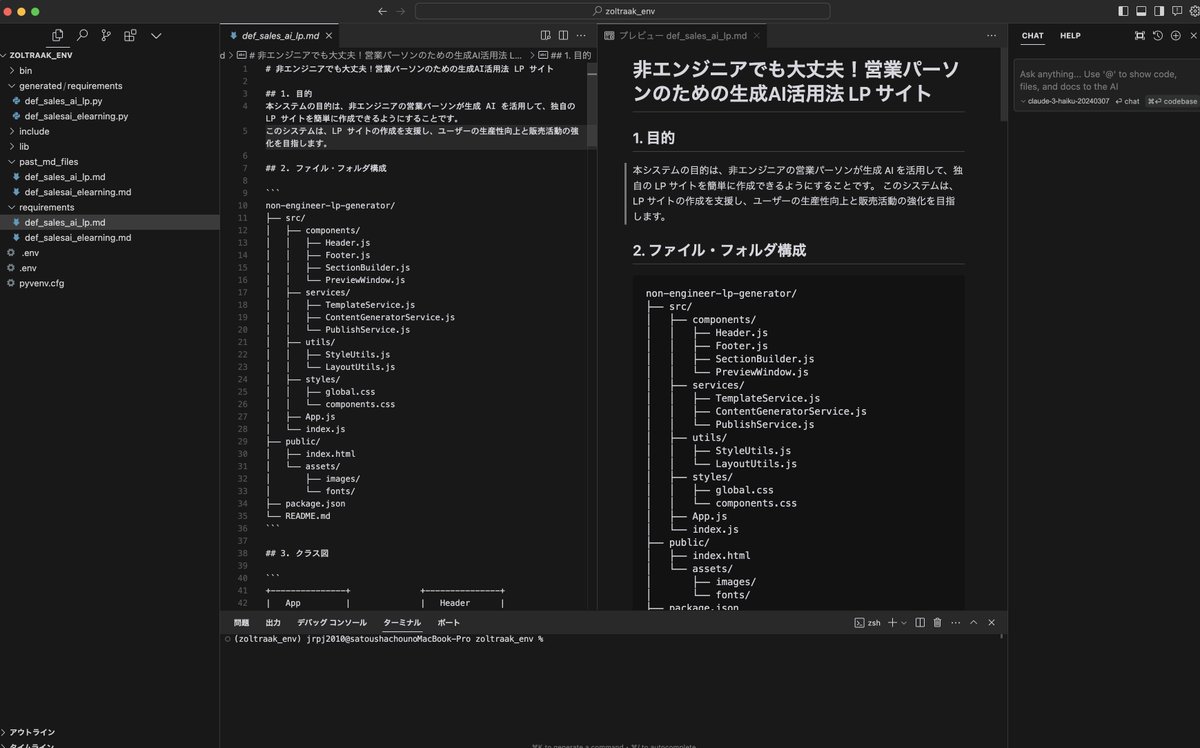Open def_sales_ai_lp.md under past_md_files
The image size is (1200, 748).
tap(109, 177)
